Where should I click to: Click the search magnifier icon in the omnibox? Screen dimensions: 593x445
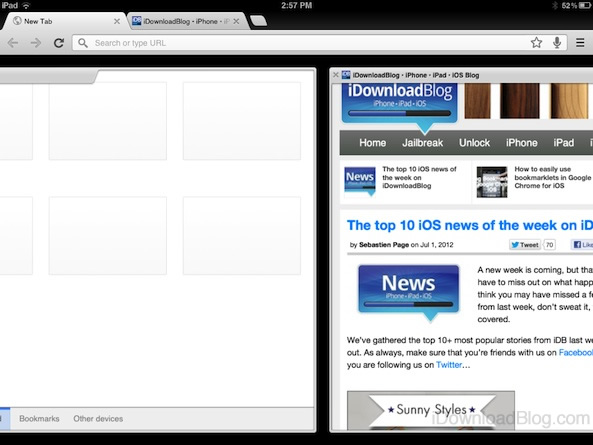pos(83,43)
